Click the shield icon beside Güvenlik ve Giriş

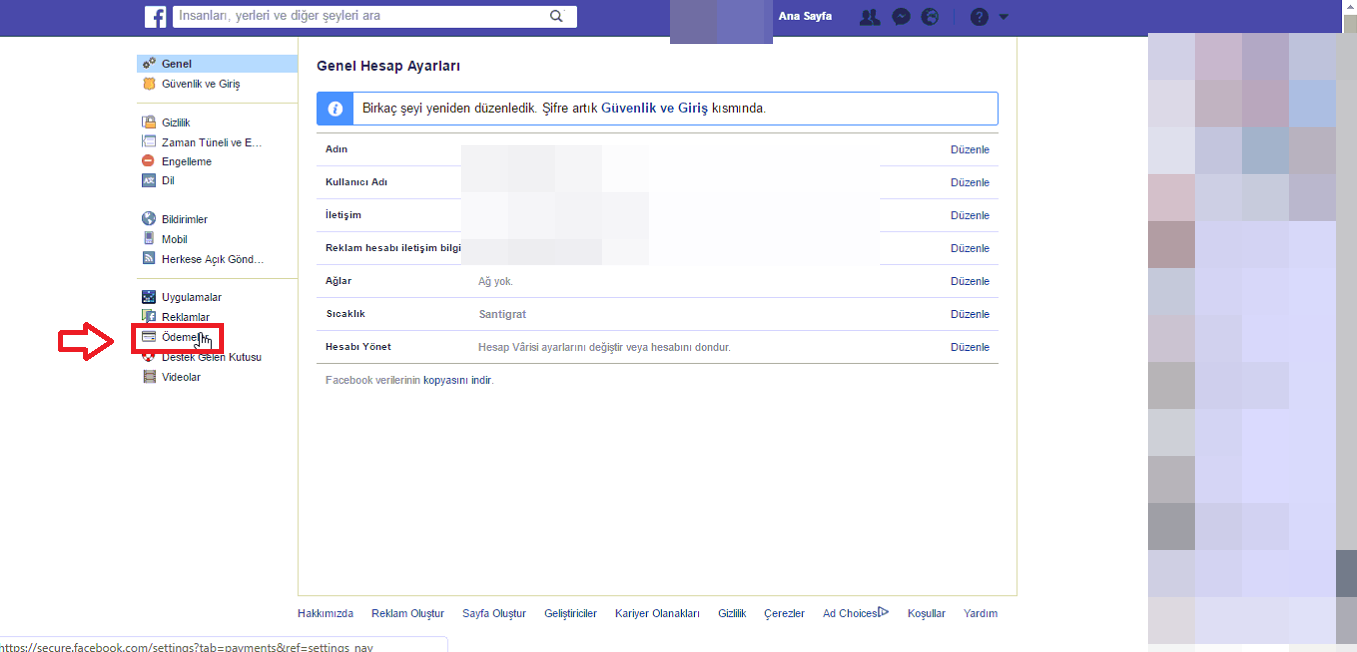(149, 84)
